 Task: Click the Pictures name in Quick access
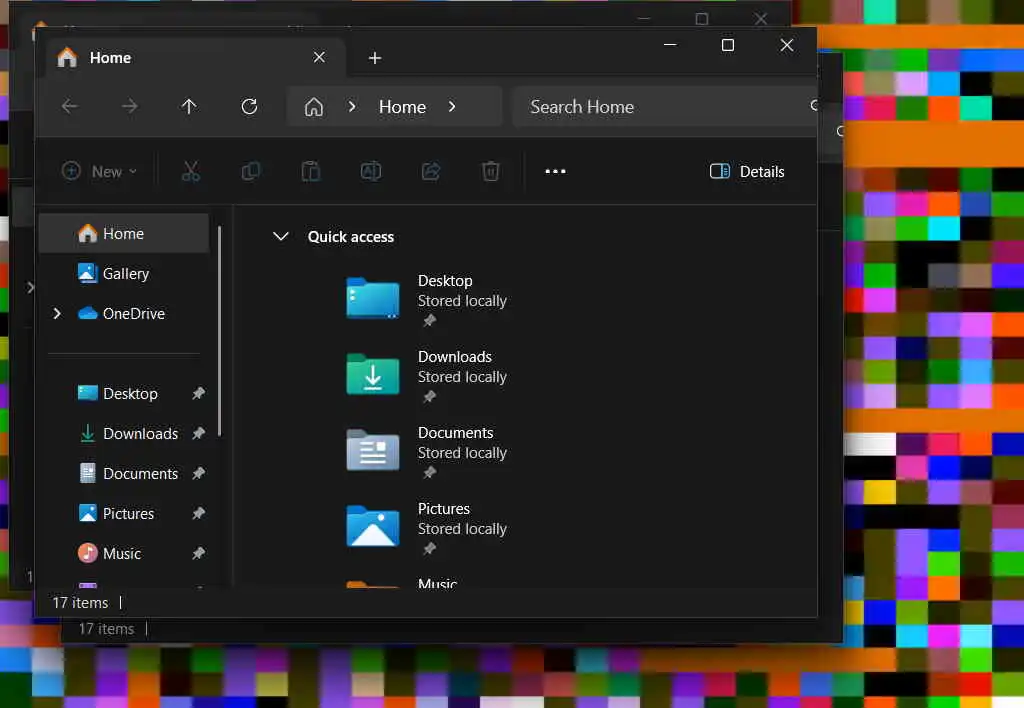click(x=444, y=508)
